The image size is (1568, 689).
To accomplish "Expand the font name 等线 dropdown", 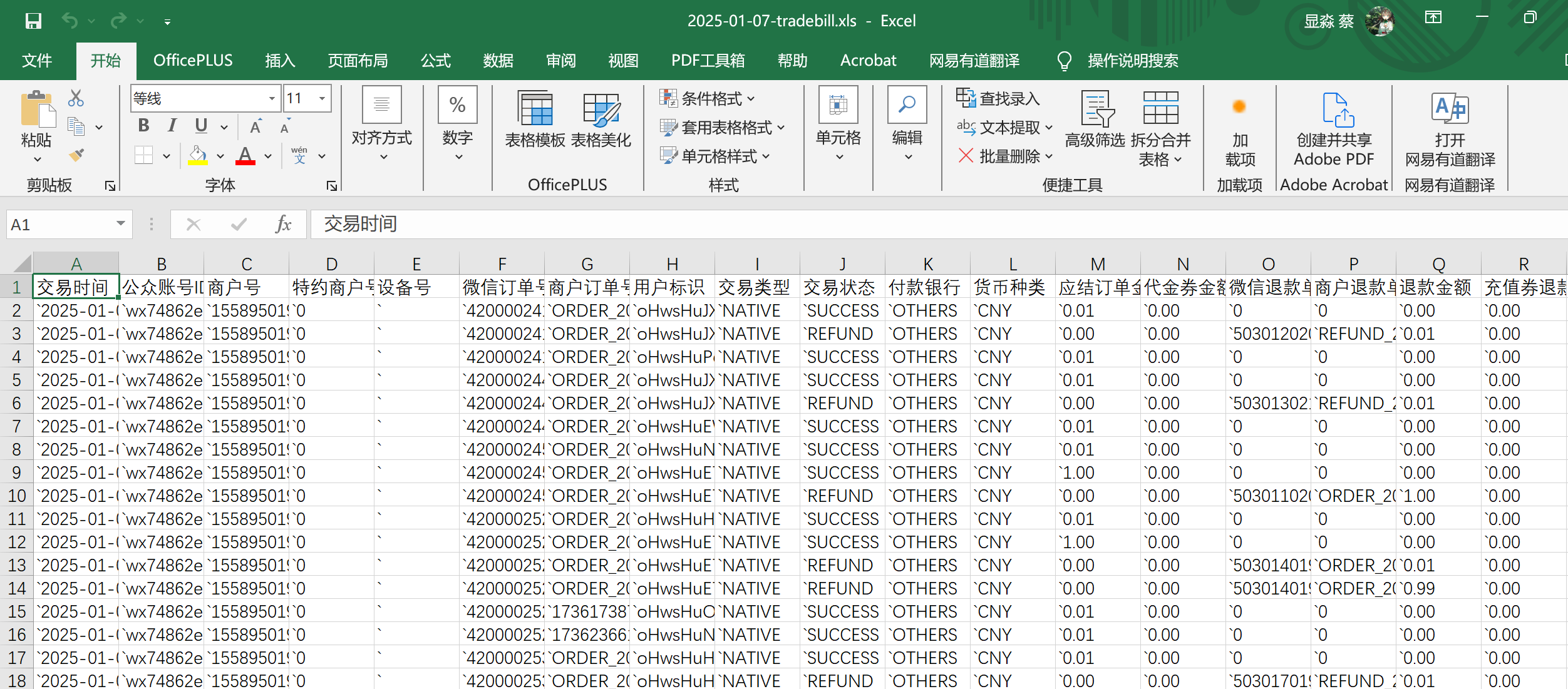I will [272, 98].
